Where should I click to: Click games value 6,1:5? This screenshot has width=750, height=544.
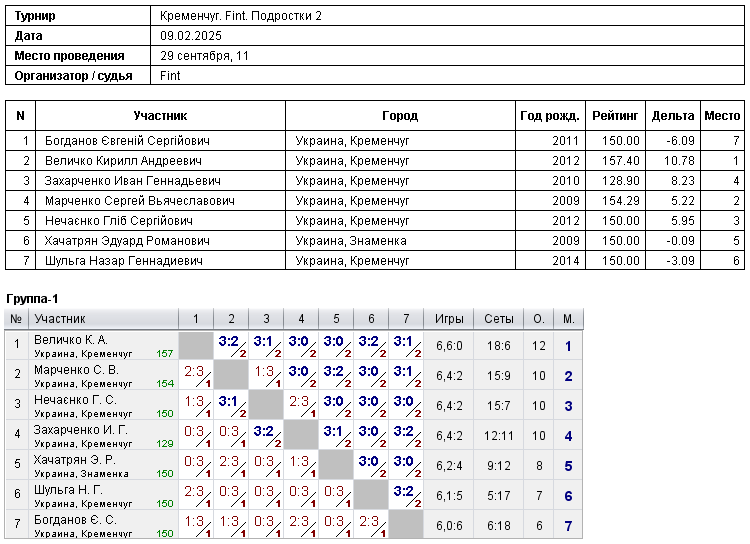point(449,496)
